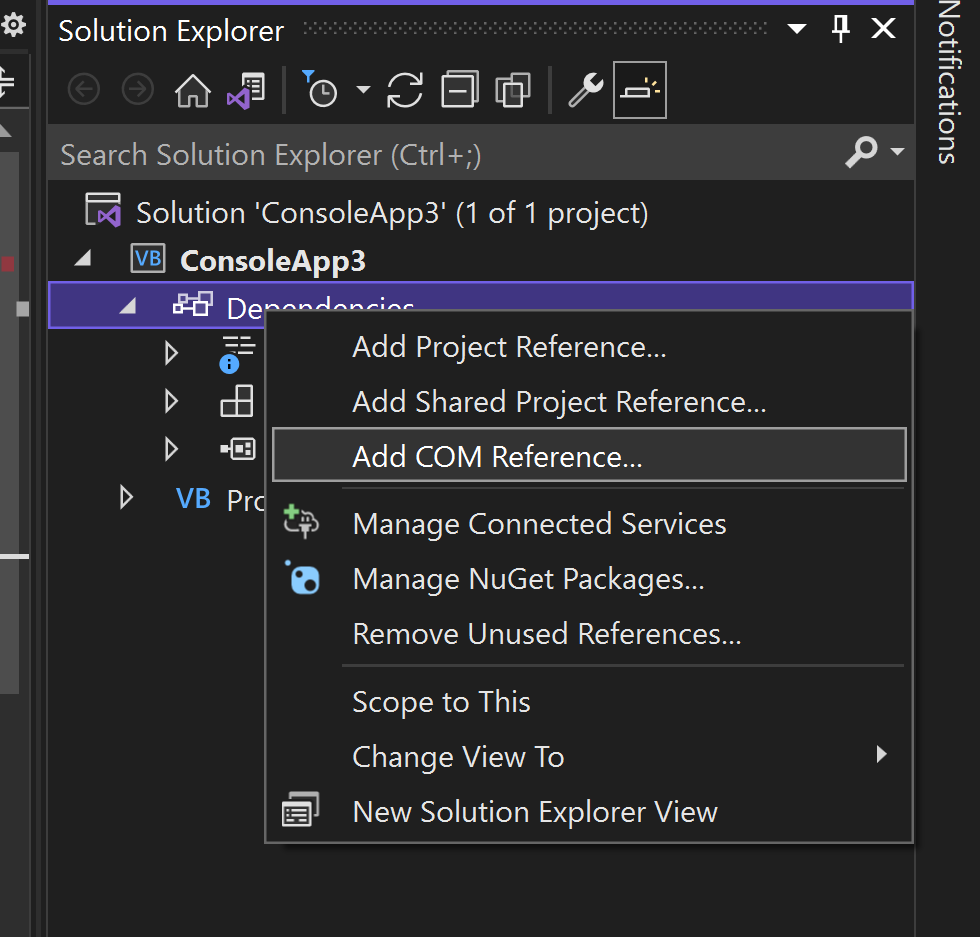The width and height of the screenshot is (980, 937).
Task: Choose Add Project Reference... from menu
Action: click(589, 347)
